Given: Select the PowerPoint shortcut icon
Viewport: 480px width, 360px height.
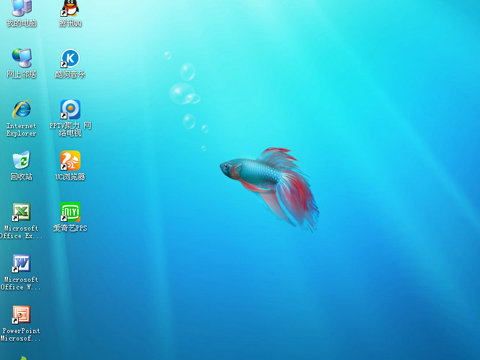Looking at the screenshot, I should point(21,315).
